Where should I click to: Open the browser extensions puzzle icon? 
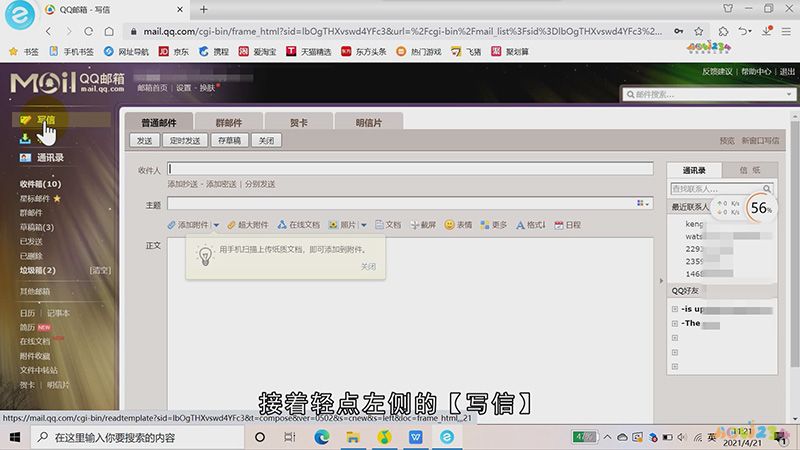(x=723, y=31)
